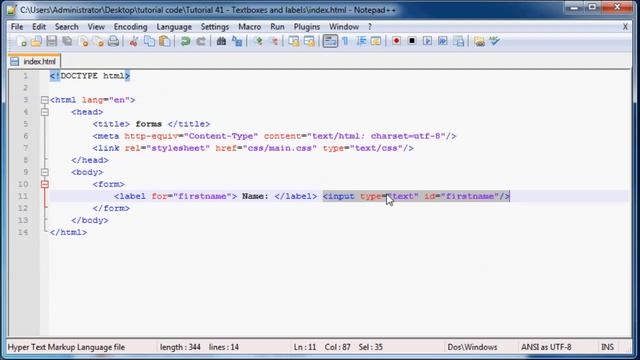Image resolution: width=640 pixels, height=360 pixels.
Task: Open the Macro menu
Action: pyautogui.click(x=249, y=27)
